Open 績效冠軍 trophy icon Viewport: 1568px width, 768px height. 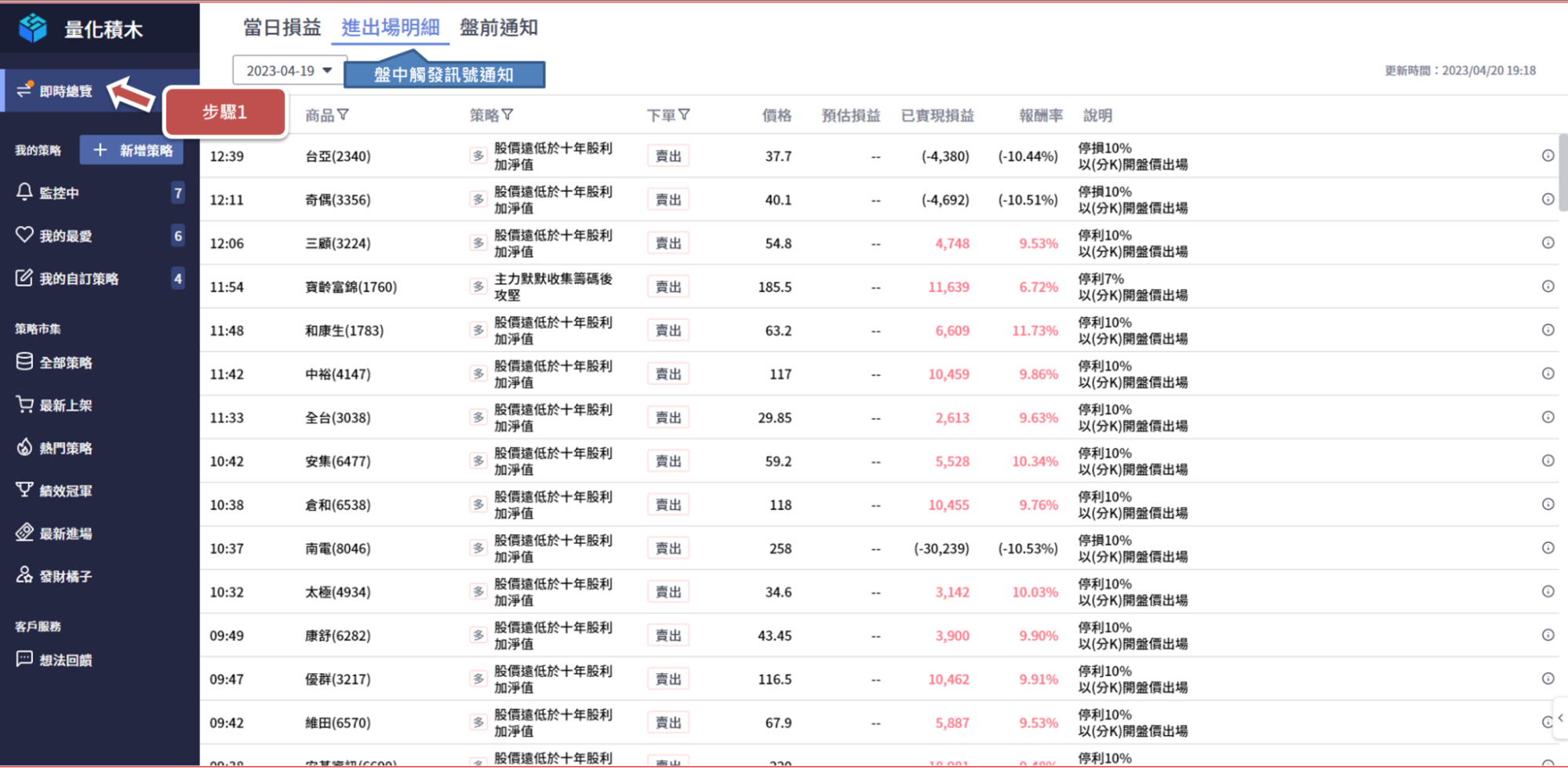pyautogui.click(x=24, y=490)
